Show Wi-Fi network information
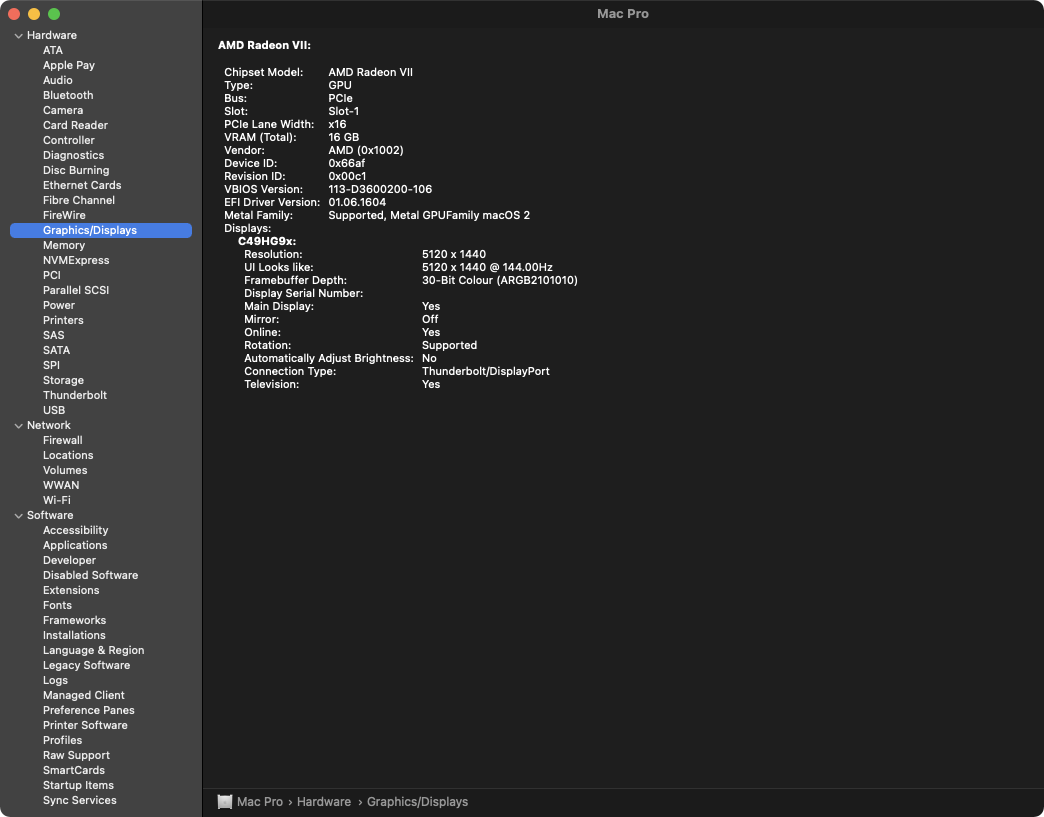The width and height of the screenshot is (1044, 817). coord(57,500)
